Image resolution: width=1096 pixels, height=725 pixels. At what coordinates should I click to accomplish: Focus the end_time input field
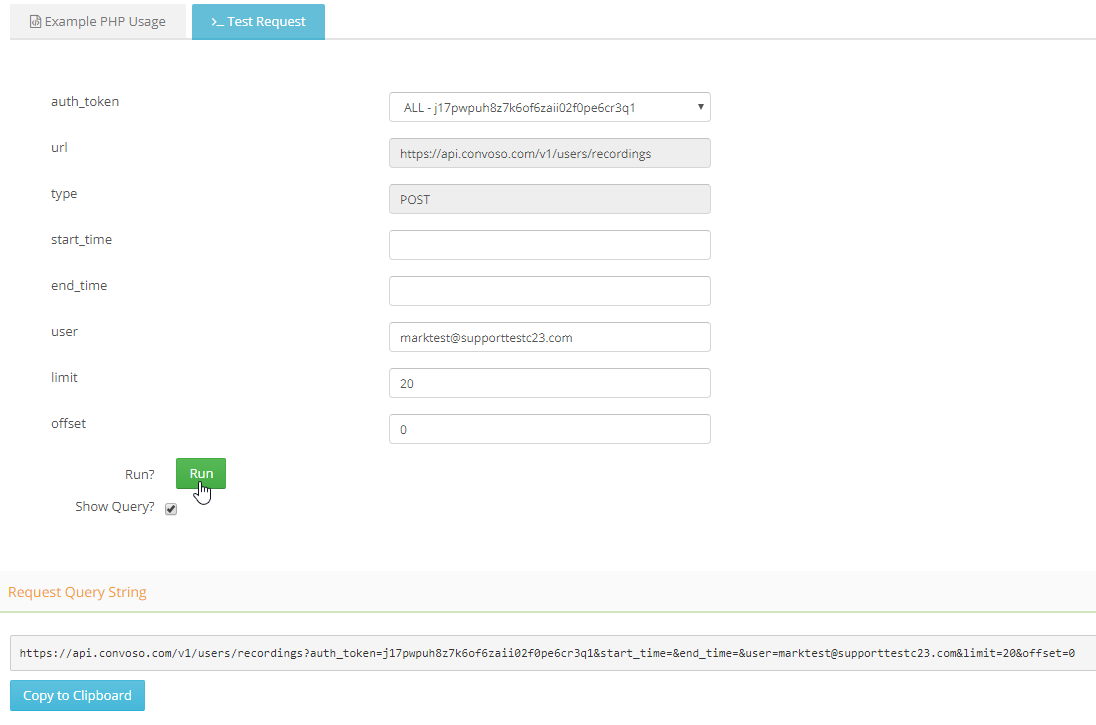[x=549, y=291]
